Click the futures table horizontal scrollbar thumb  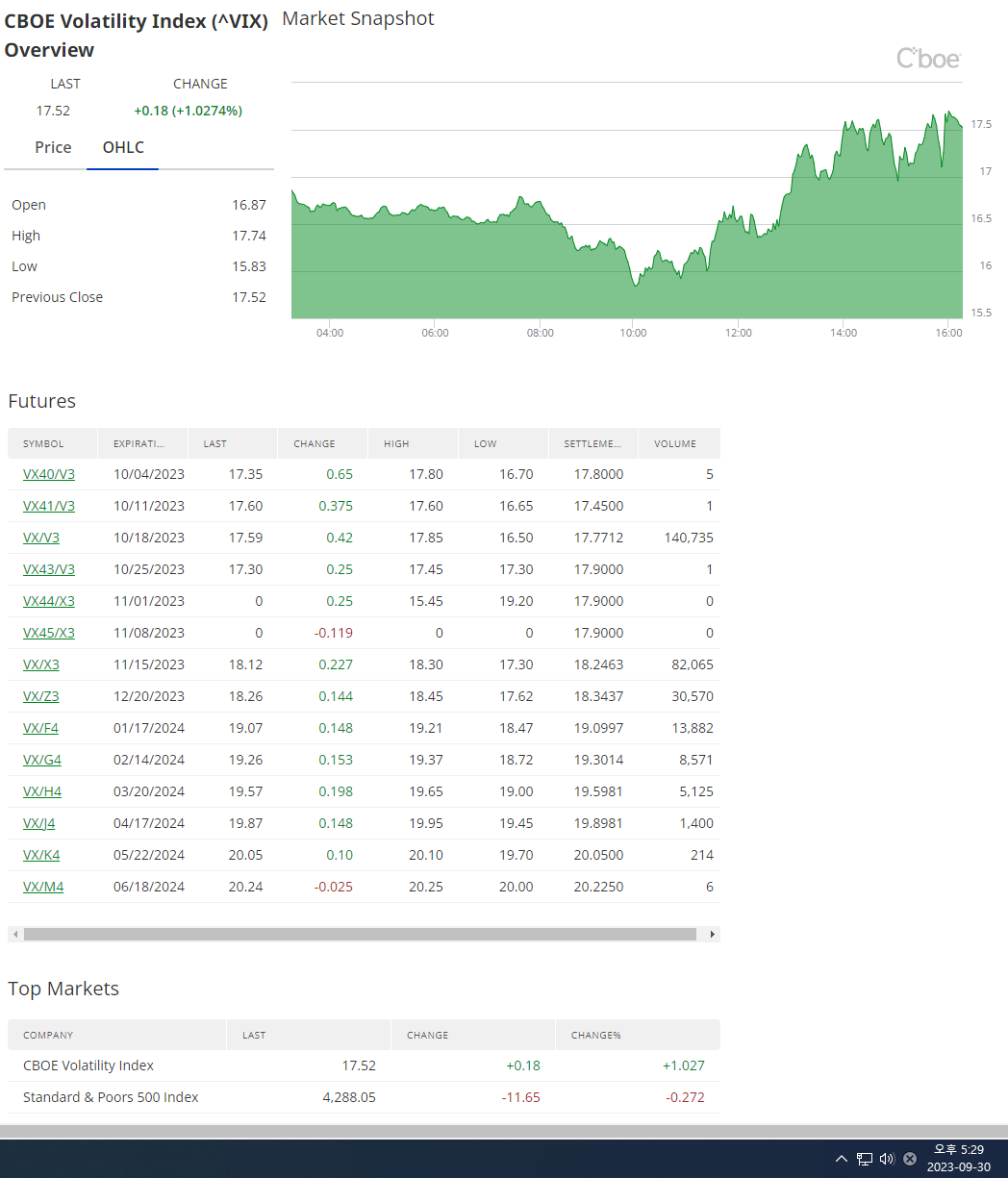[x=360, y=934]
